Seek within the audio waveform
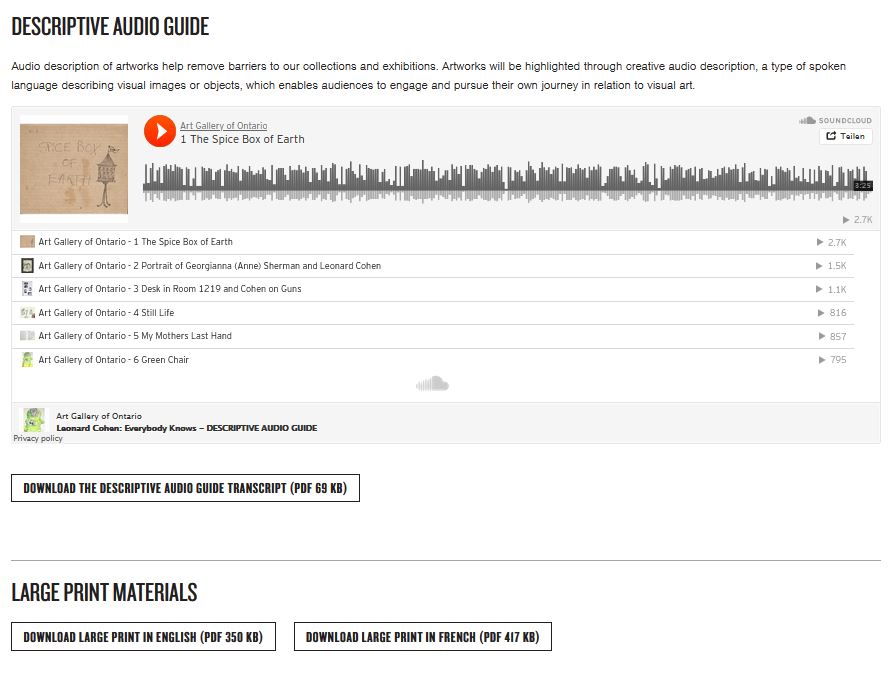Viewport: 893px width, 673px height. click(x=507, y=181)
